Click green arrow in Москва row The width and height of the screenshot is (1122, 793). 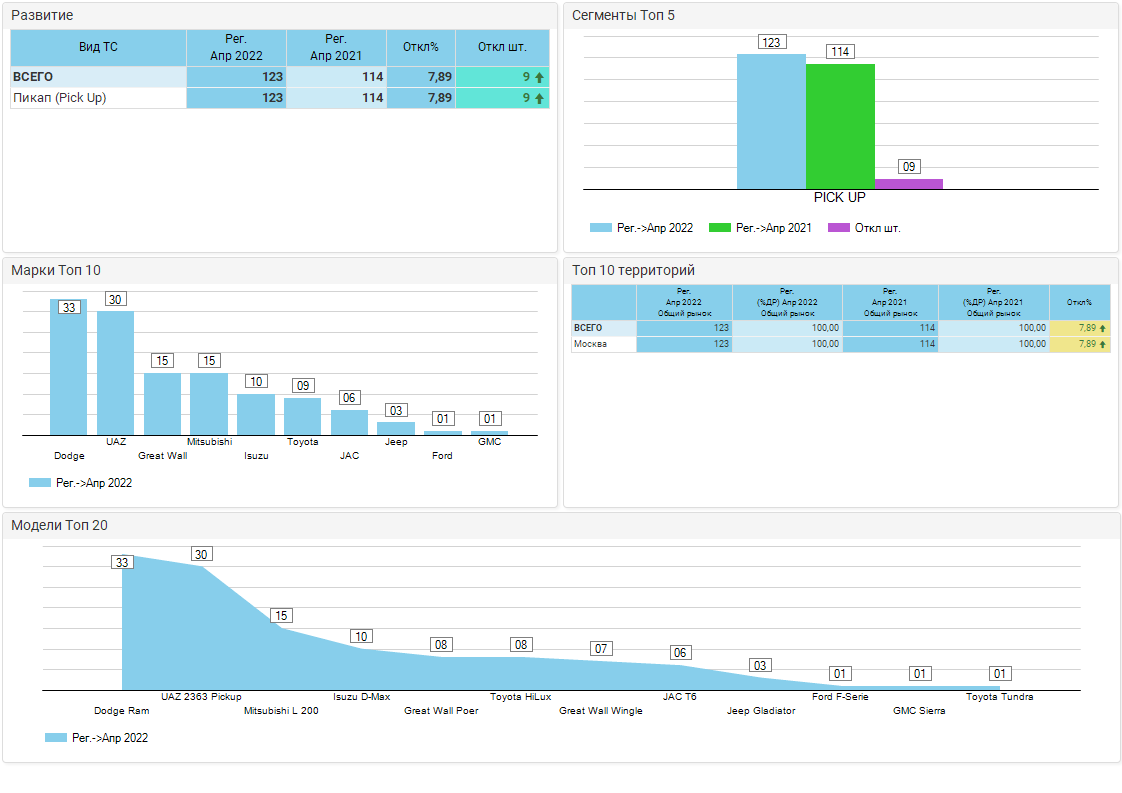point(1102,344)
